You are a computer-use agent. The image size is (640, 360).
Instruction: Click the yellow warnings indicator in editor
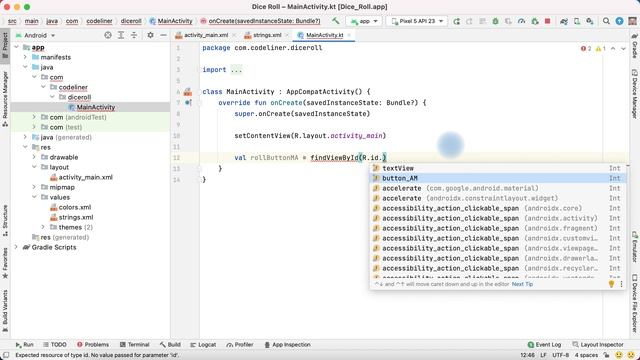600,49
